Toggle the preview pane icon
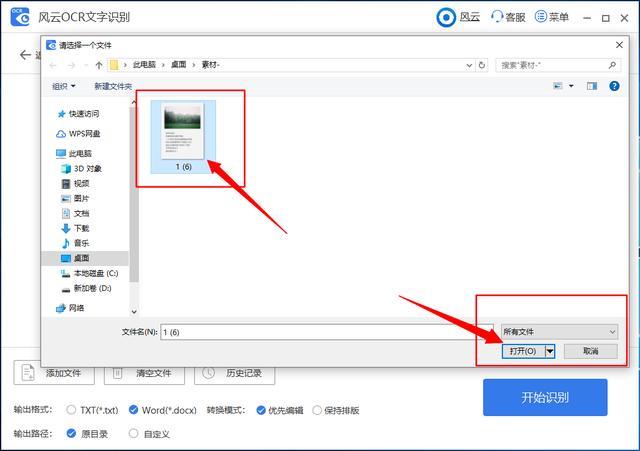Screen dimensions: 640x451 [x=592, y=86]
